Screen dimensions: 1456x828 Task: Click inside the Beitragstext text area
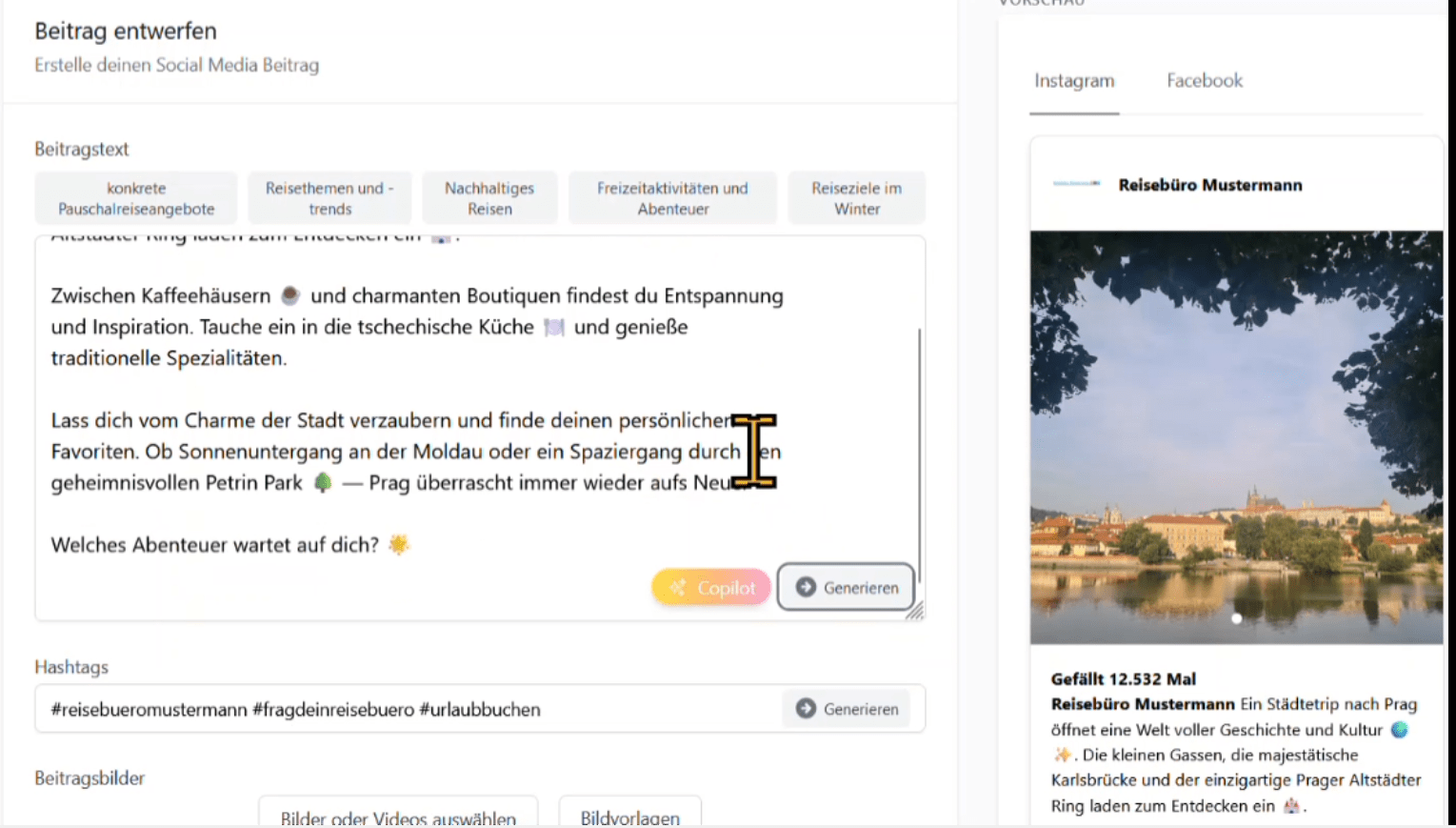[x=429, y=381]
